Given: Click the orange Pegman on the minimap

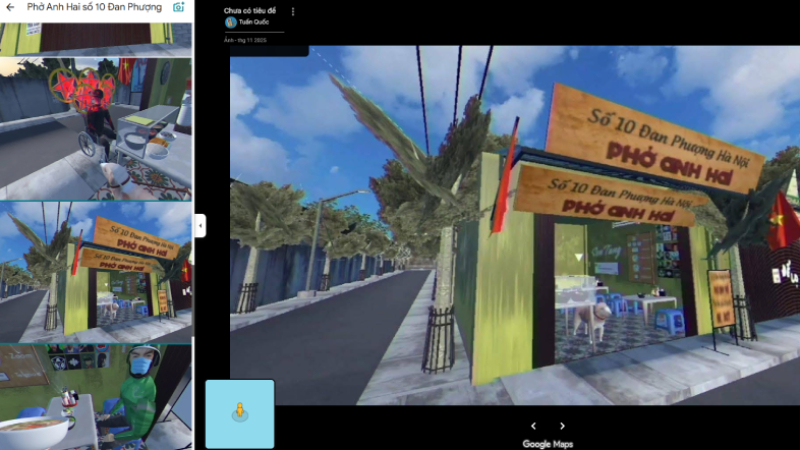Looking at the screenshot, I should tap(239, 411).
